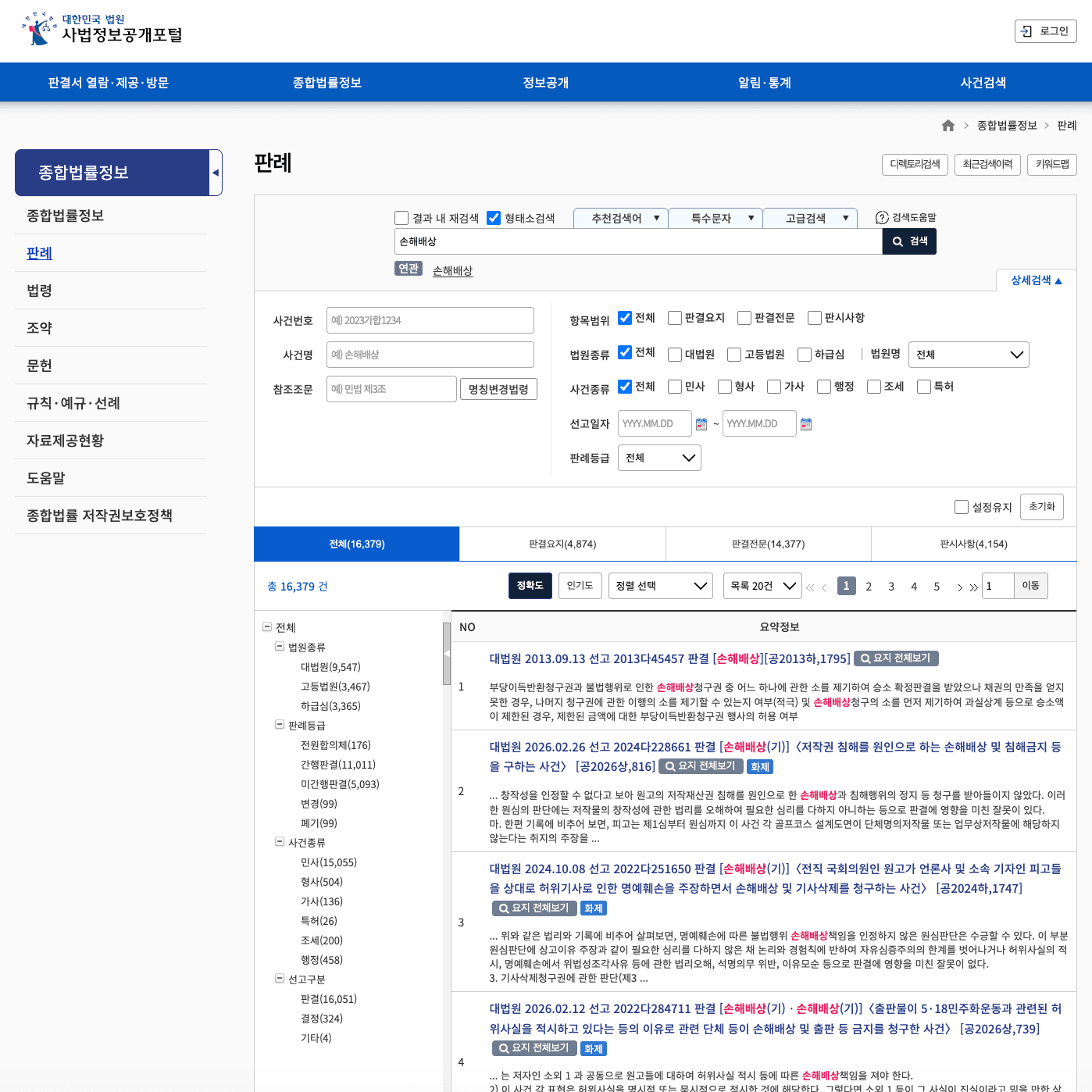1092x1092 pixels.
Task: Collapse the 종합법률정보 sidebar arrow
Action: 216,173
